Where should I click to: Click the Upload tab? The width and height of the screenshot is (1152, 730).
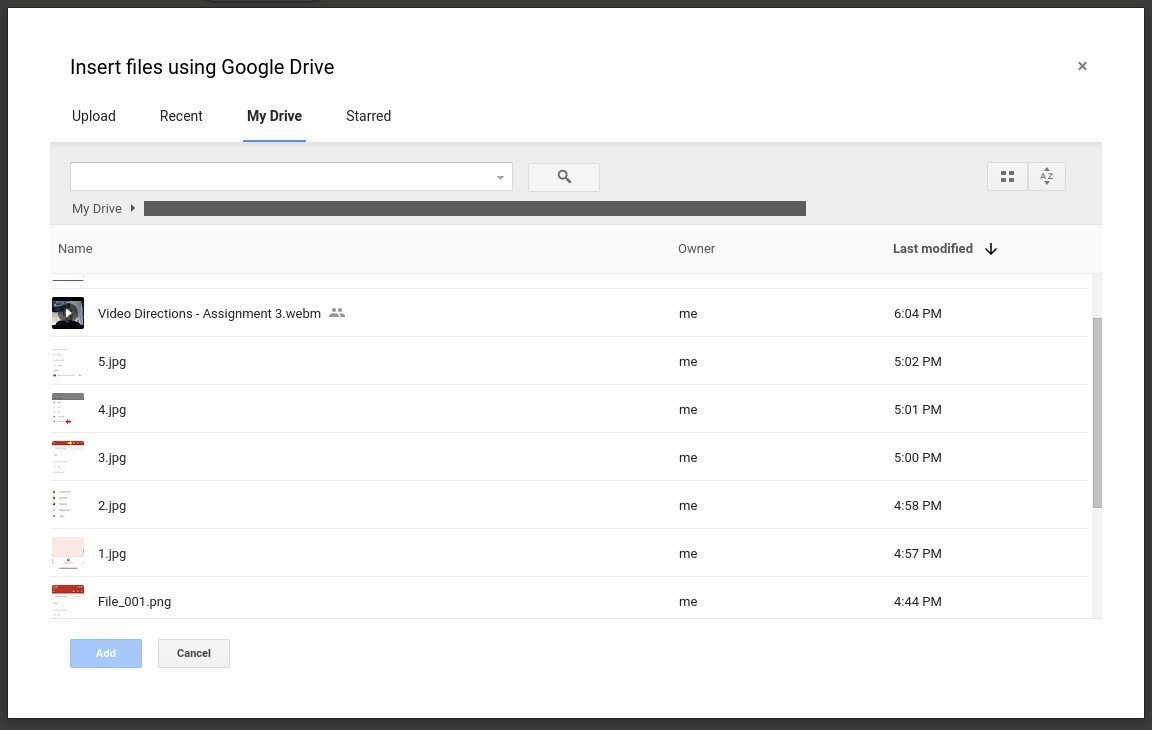93,116
